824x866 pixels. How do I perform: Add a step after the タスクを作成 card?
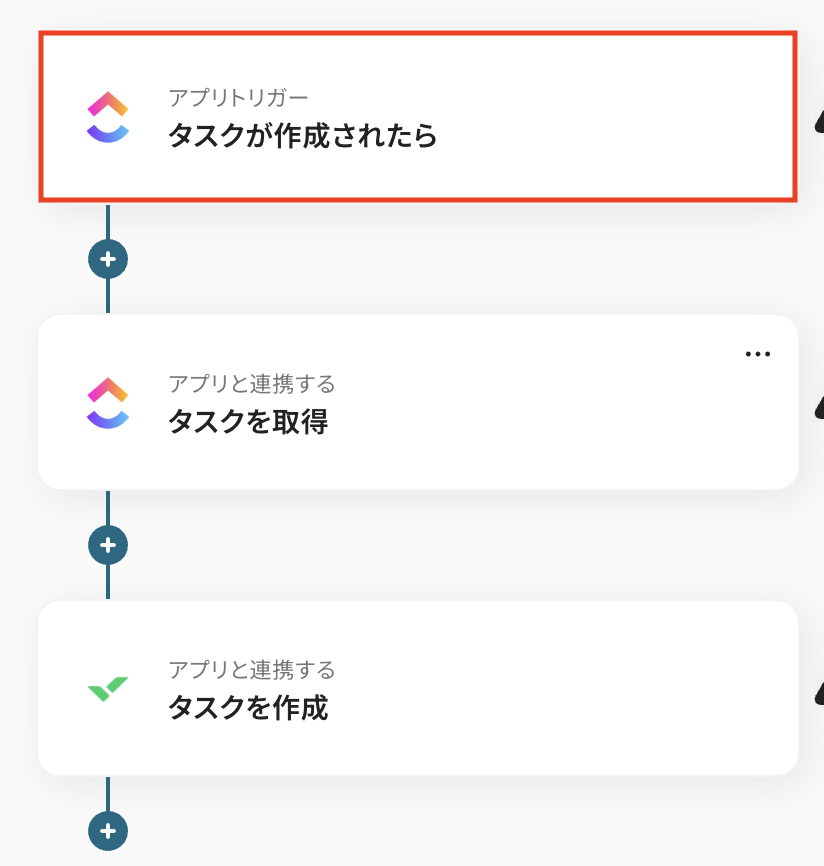(x=108, y=830)
